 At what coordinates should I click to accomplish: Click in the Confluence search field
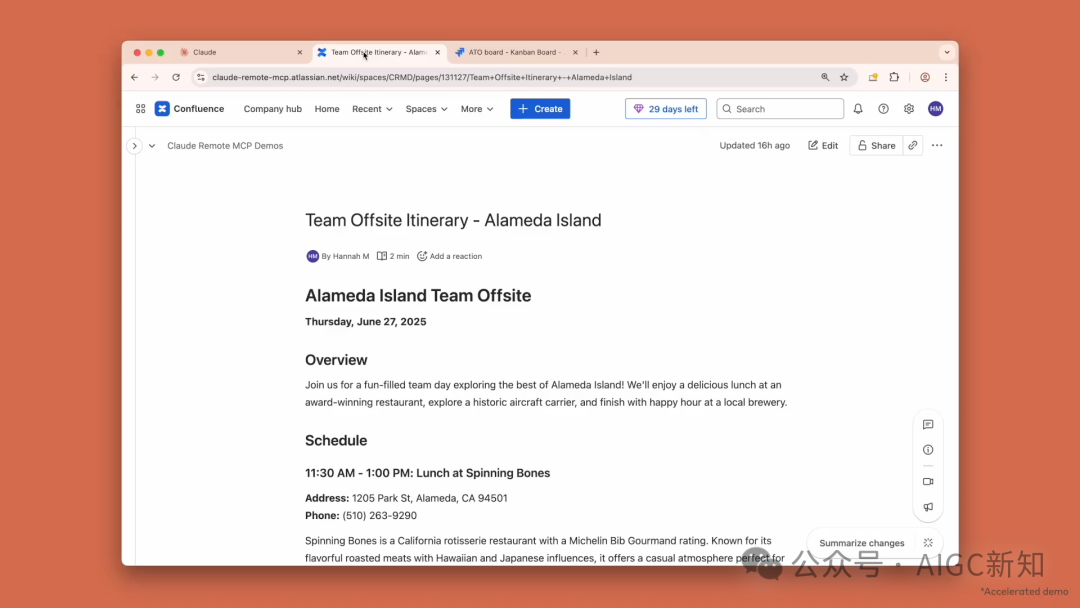pyautogui.click(x=780, y=109)
